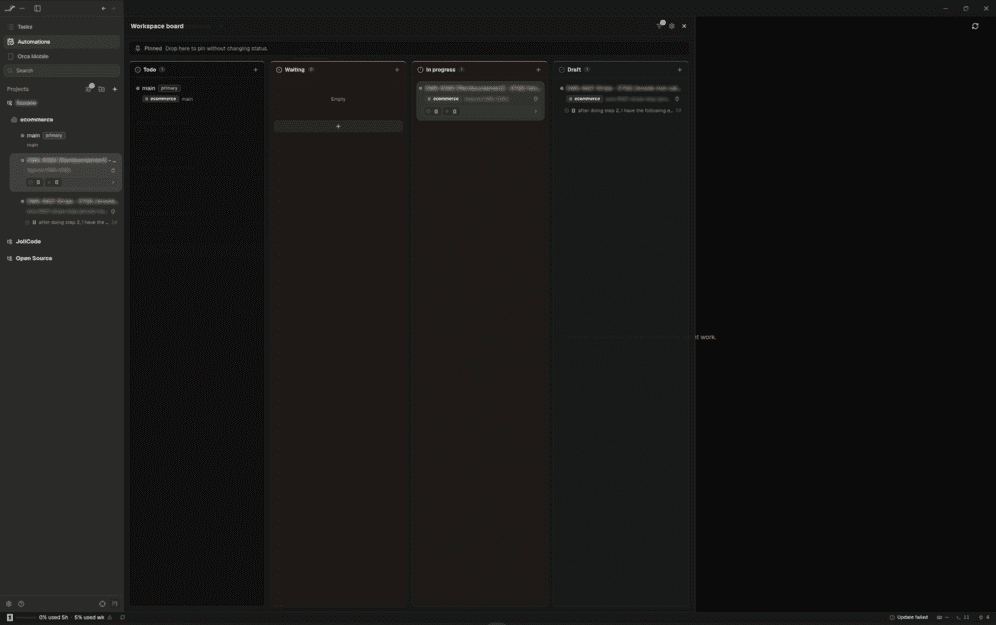The width and height of the screenshot is (996, 625).
Task: Click the new folder icon next to Projects
Action: 102,89
